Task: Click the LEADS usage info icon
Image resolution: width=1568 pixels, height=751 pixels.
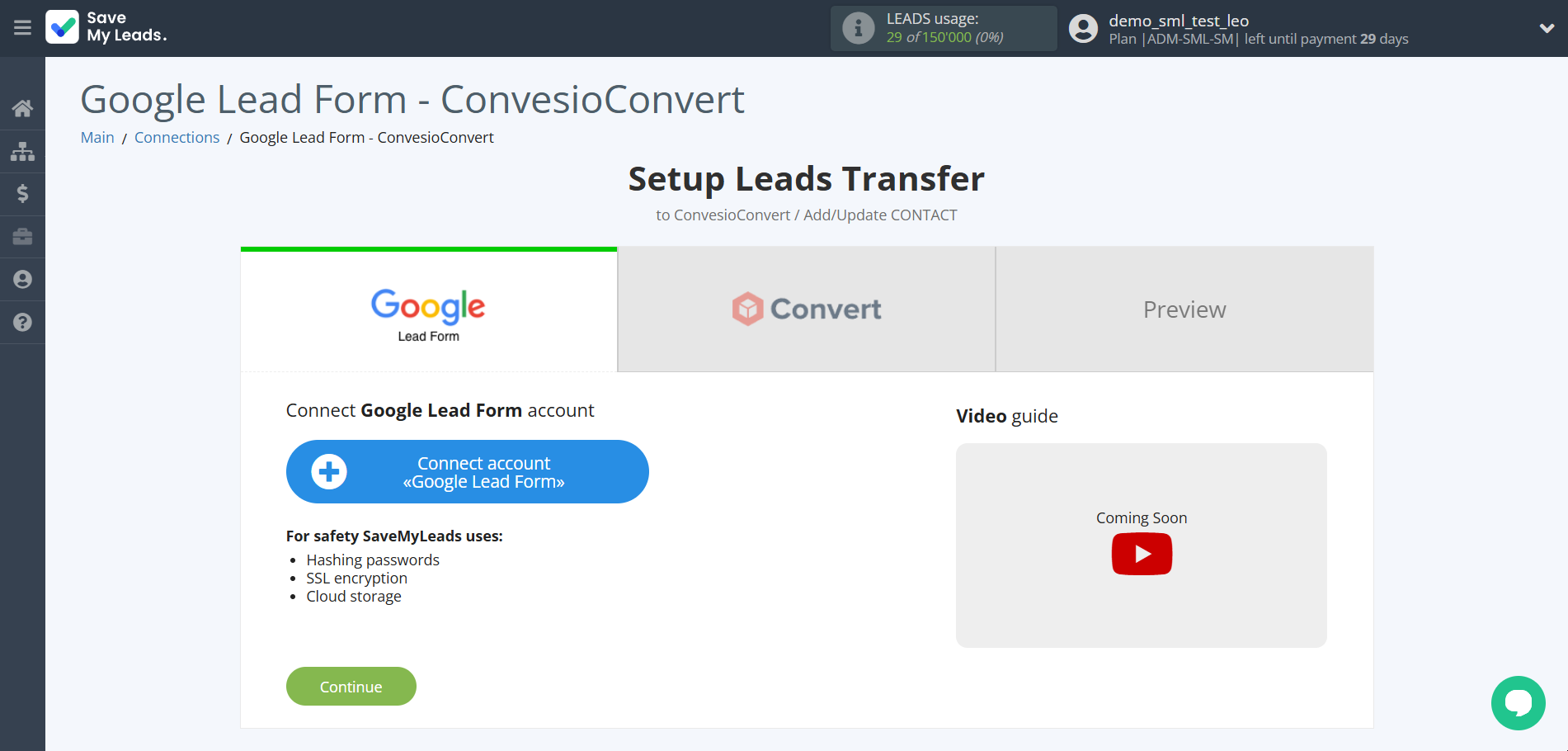Action: (858, 28)
